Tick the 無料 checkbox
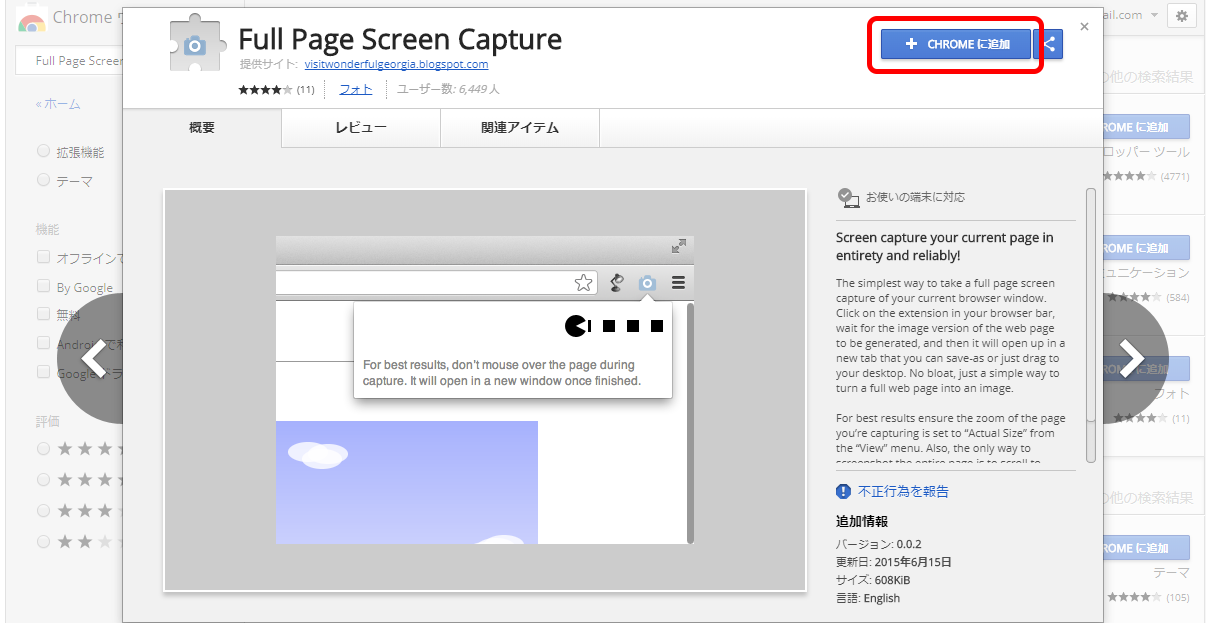Viewport: 1212px width, 623px height. pos(43,314)
